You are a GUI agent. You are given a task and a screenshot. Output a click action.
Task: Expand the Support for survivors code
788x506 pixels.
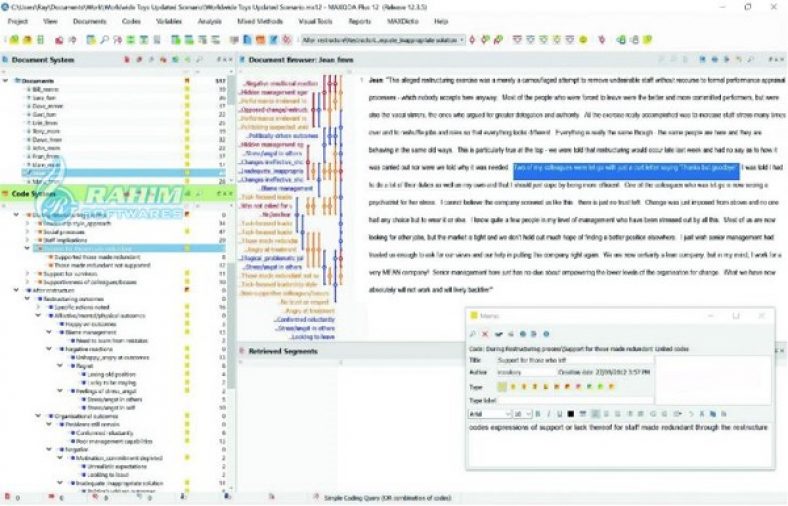pyautogui.click(x=28, y=274)
